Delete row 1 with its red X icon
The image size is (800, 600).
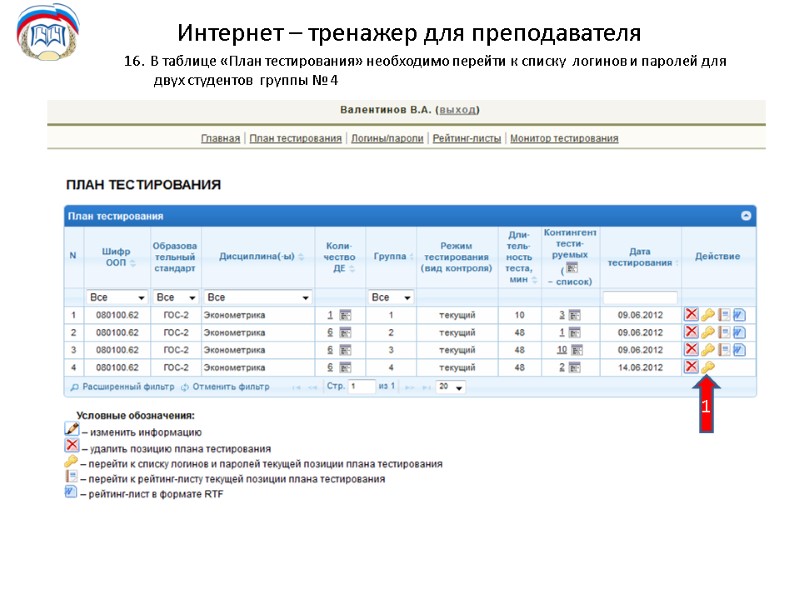[691, 314]
